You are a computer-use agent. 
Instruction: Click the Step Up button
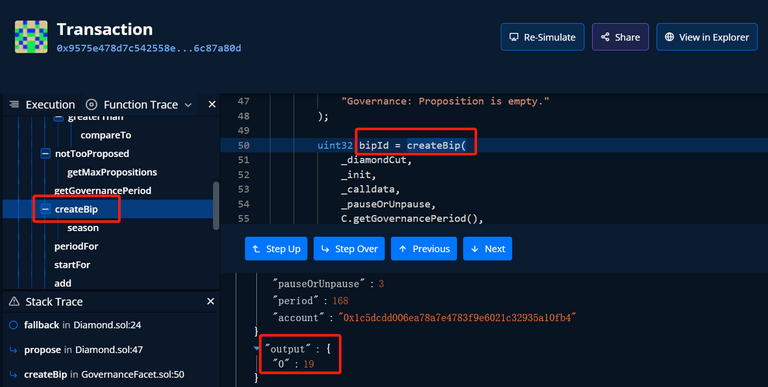click(276, 249)
